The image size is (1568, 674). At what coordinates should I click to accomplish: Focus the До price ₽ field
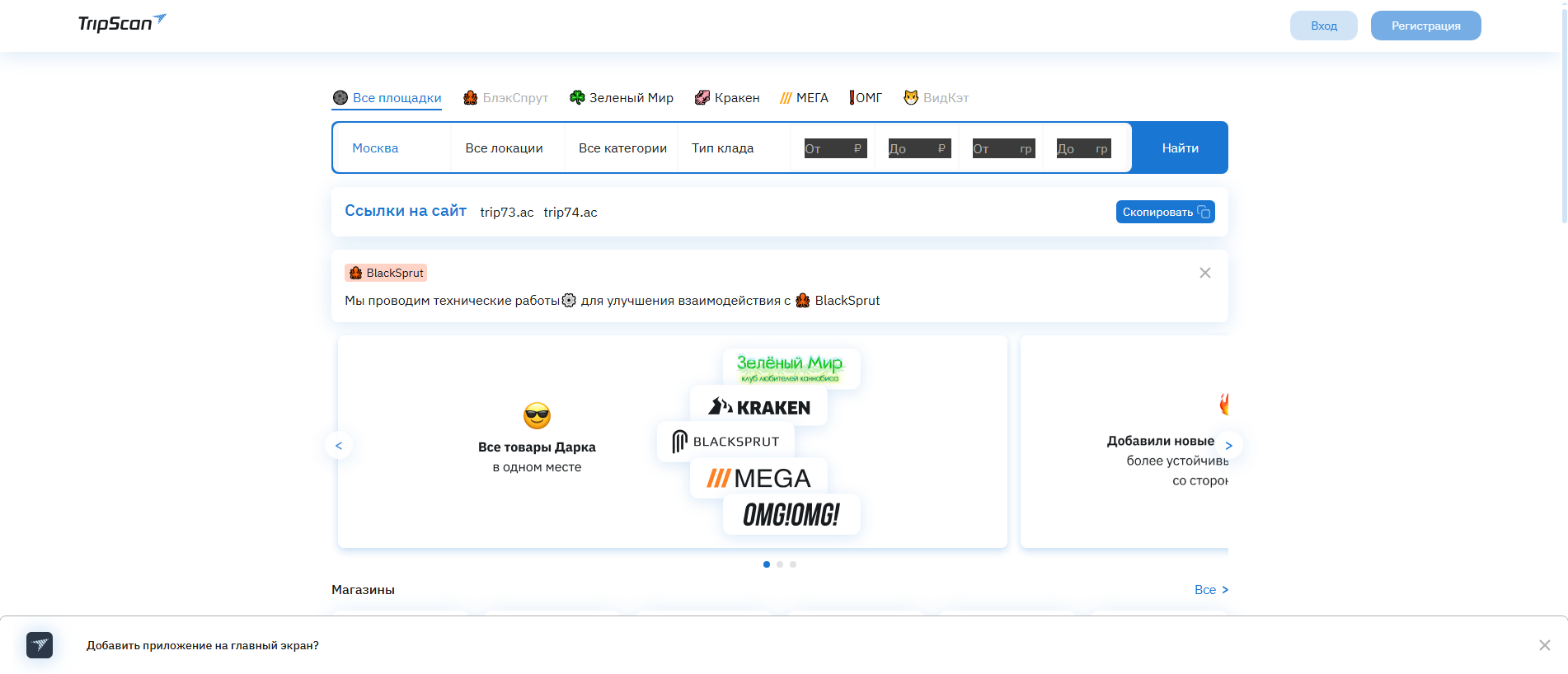click(919, 148)
